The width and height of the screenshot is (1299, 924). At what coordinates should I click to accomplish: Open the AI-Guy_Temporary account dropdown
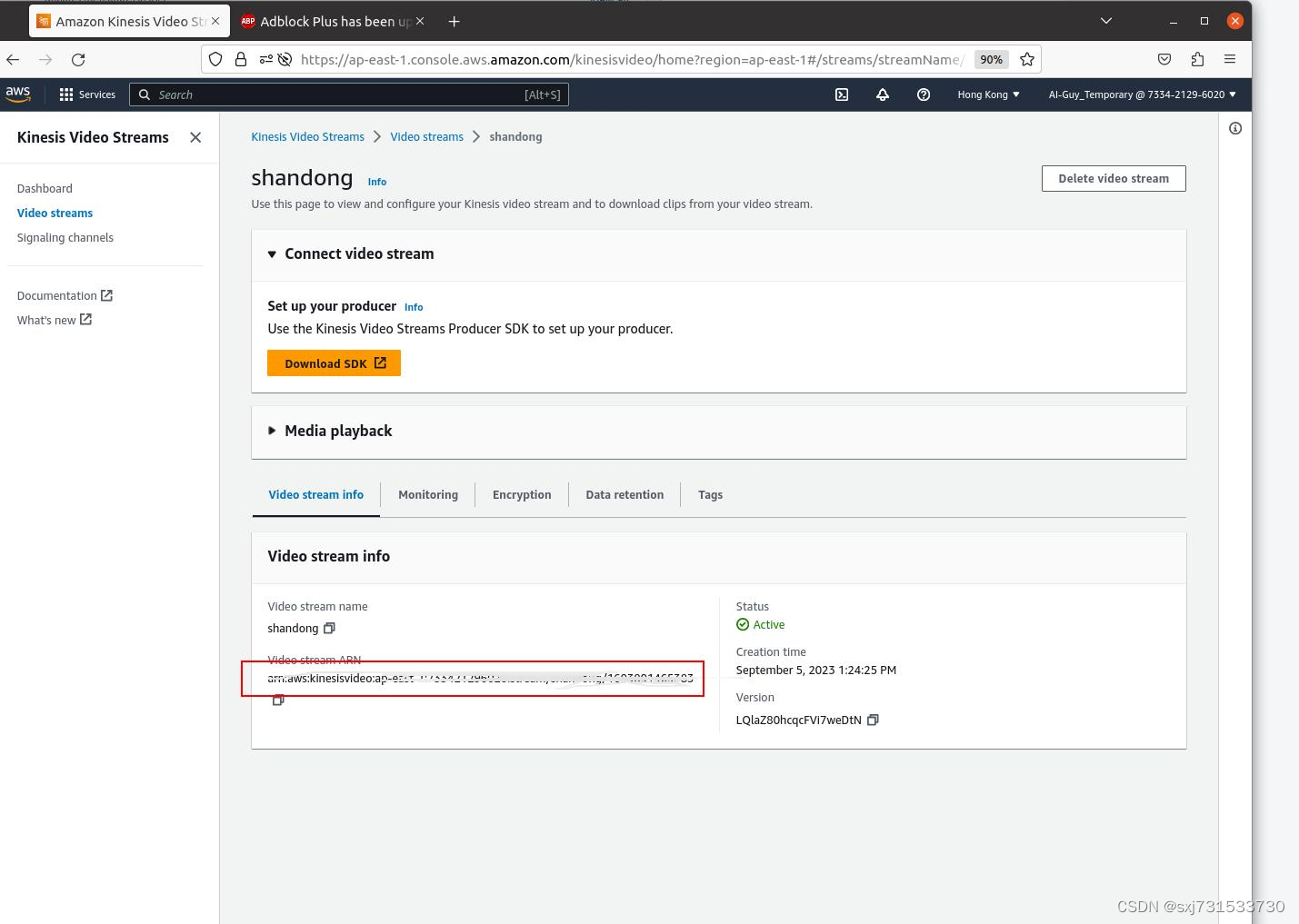pyautogui.click(x=1143, y=94)
